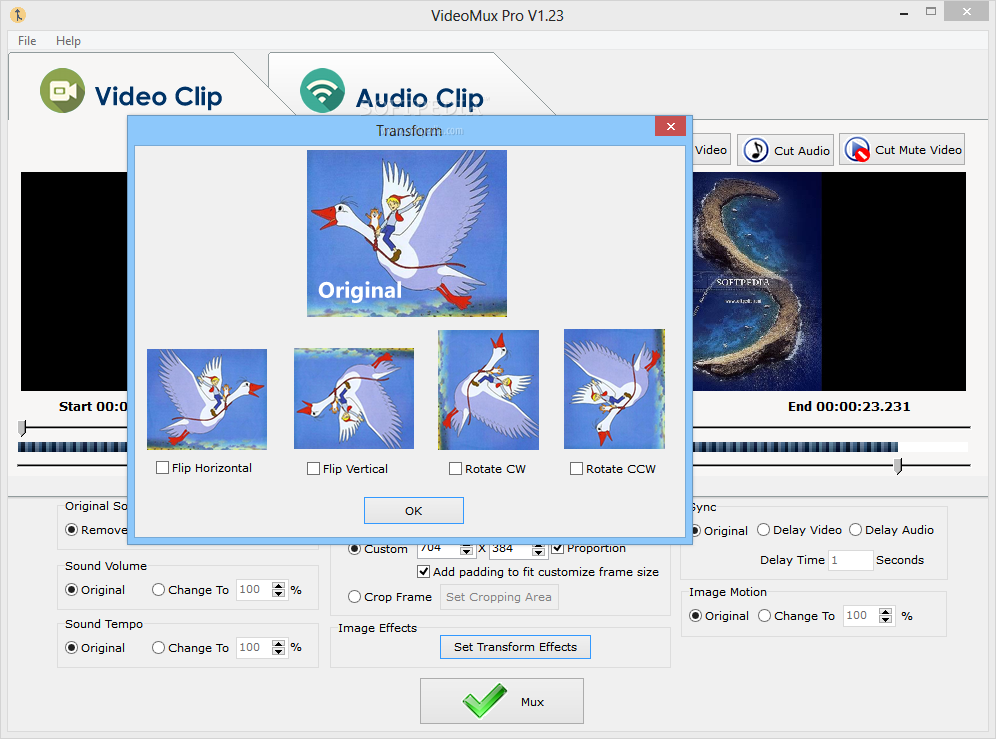Select the Crop Frame radio button
Image resolution: width=996 pixels, height=739 pixels.
coord(354,597)
